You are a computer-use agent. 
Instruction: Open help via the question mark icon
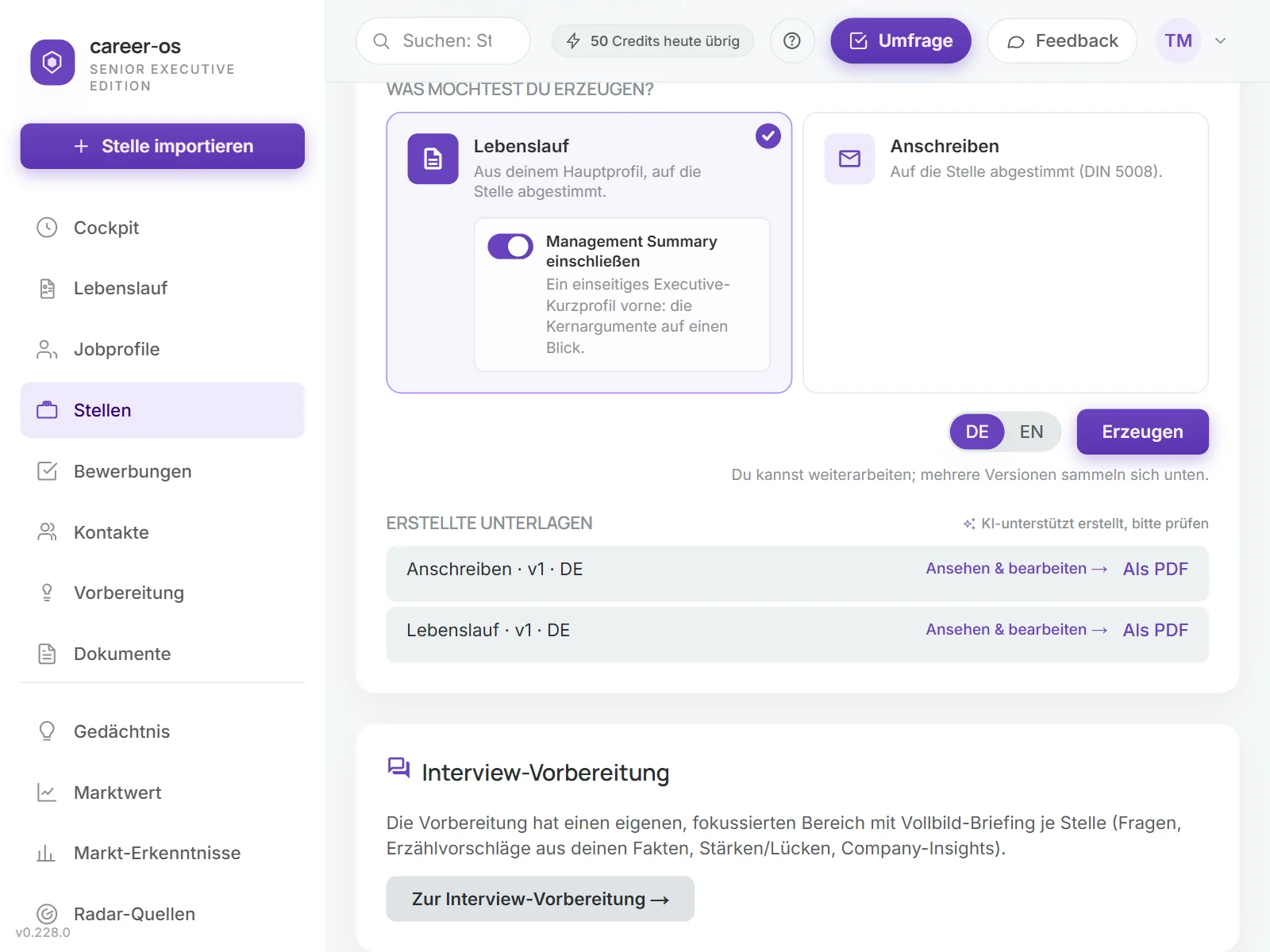[x=792, y=41]
